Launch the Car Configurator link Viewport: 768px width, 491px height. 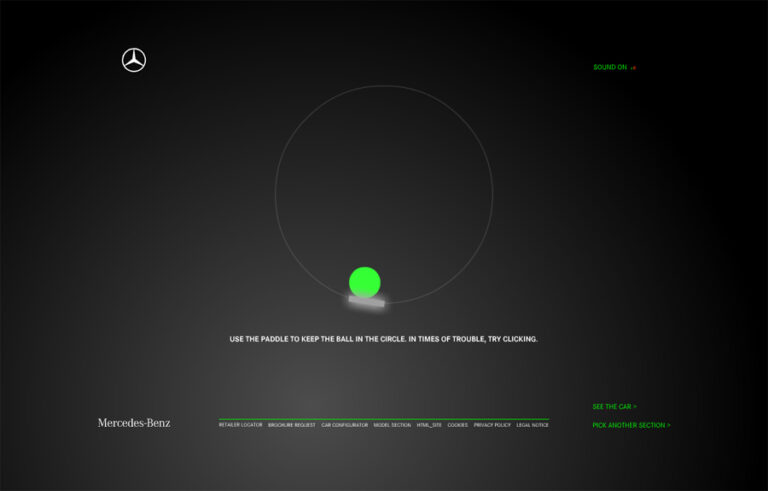(x=344, y=425)
